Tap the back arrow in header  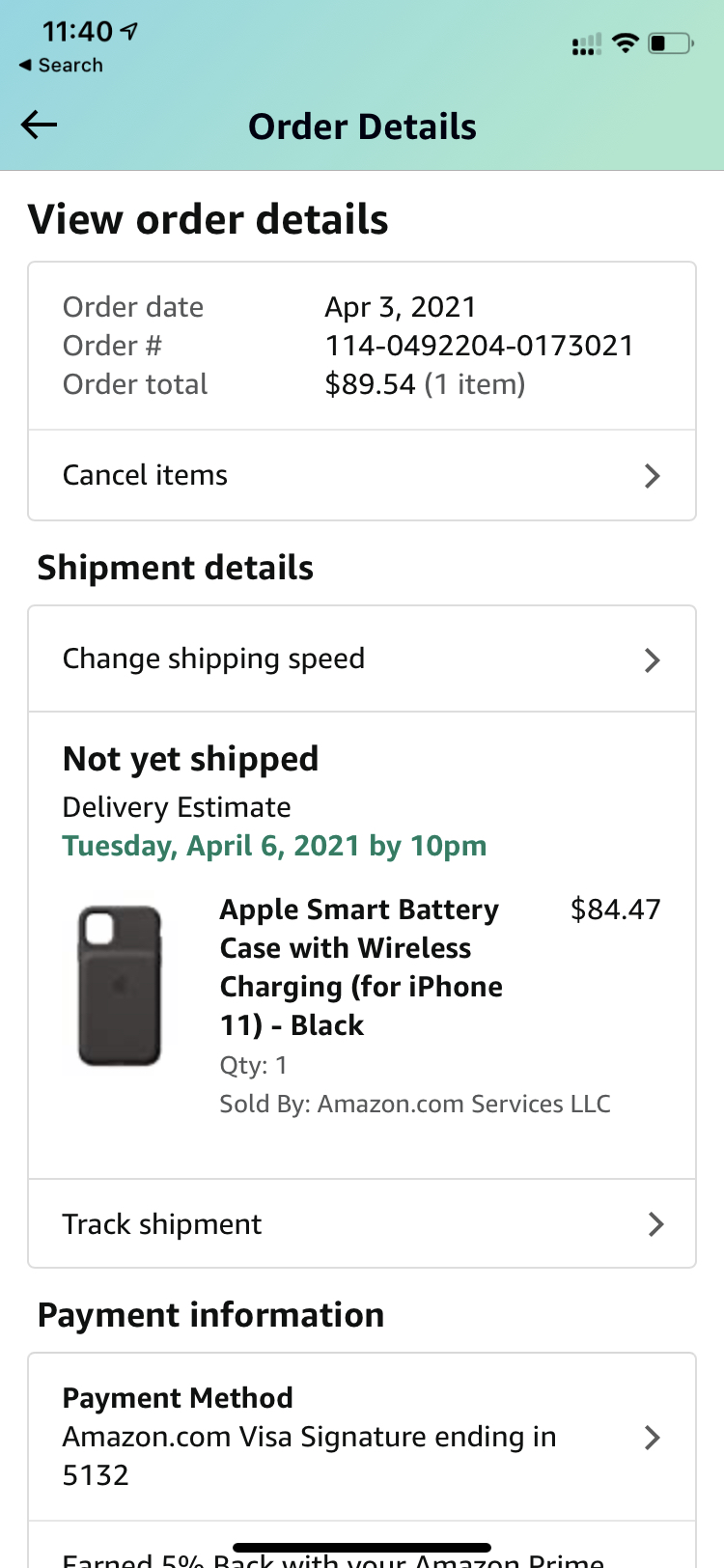(x=39, y=125)
